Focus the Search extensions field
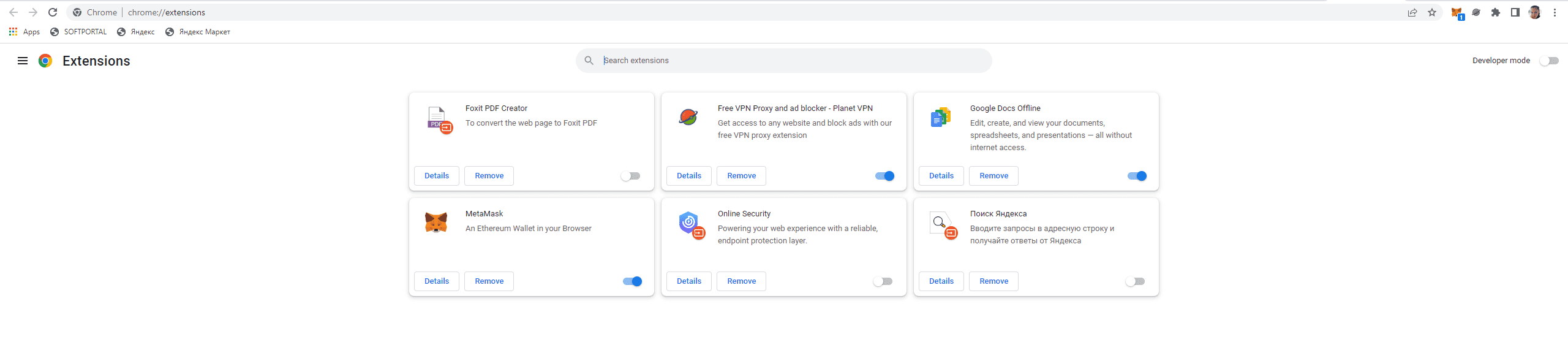1568x342 pixels. [790, 61]
